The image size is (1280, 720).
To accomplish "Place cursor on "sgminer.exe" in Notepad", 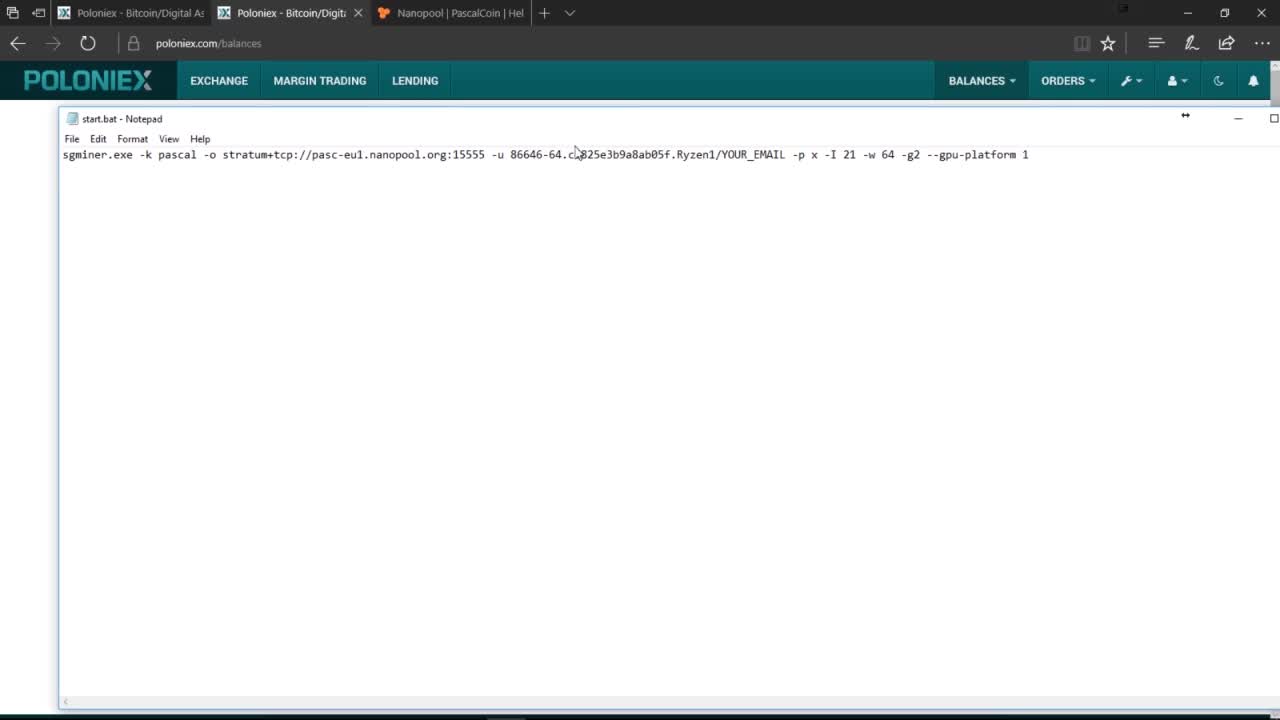I will coord(98,155).
